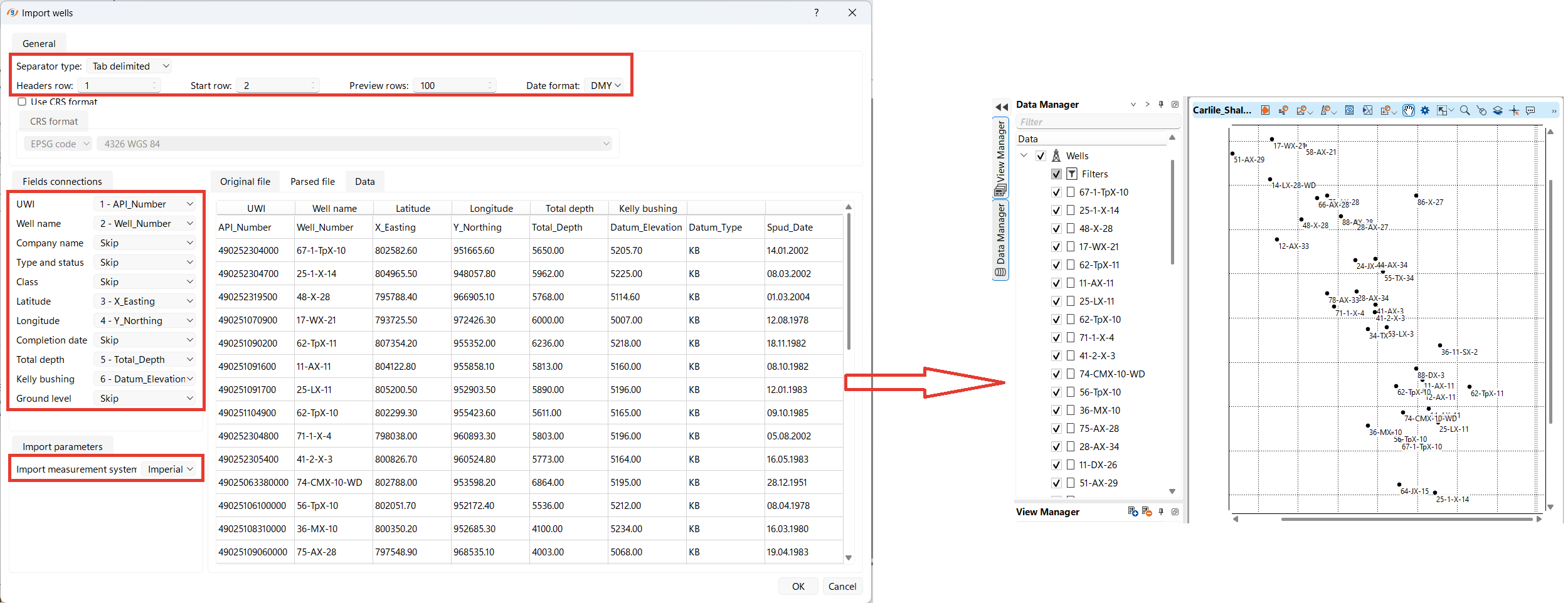Switch to the Parsed file tab
This screenshot has height=603, width=1568.
point(312,182)
